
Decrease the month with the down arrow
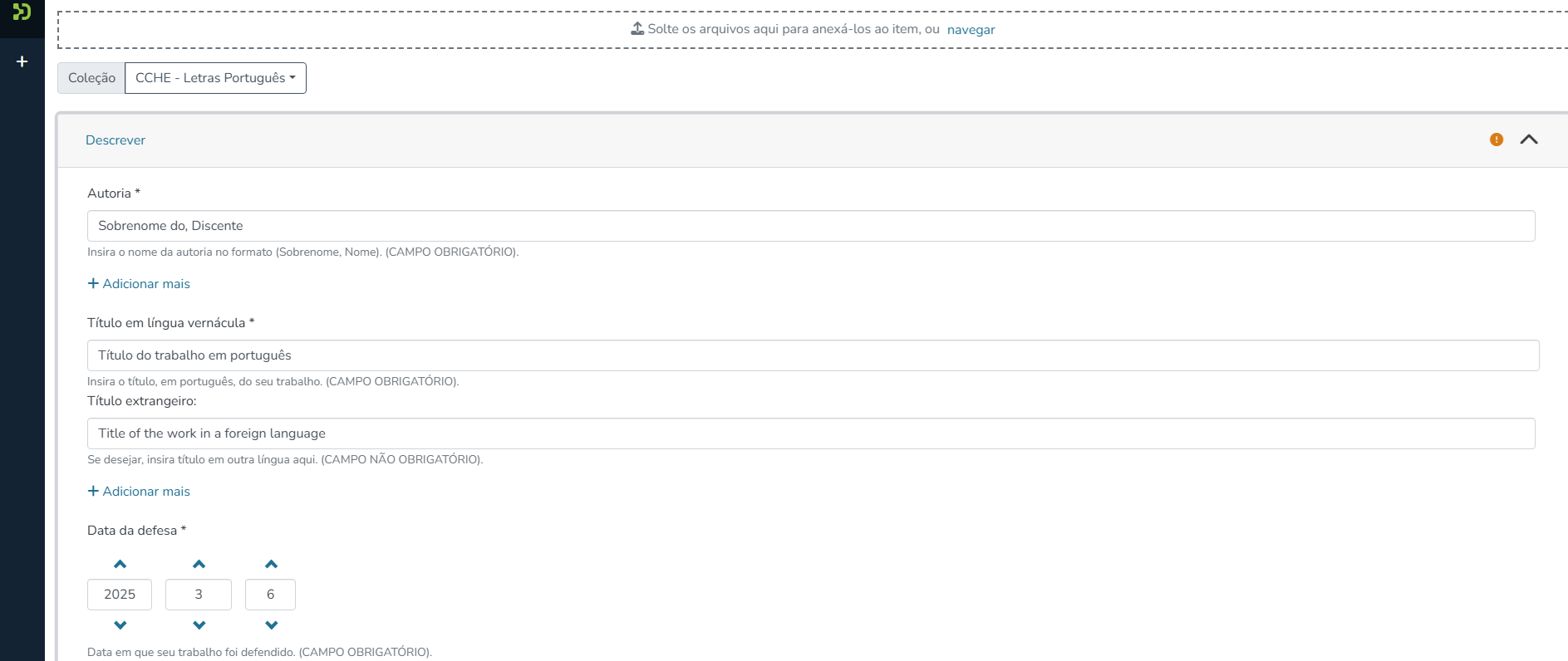(199, 624)
